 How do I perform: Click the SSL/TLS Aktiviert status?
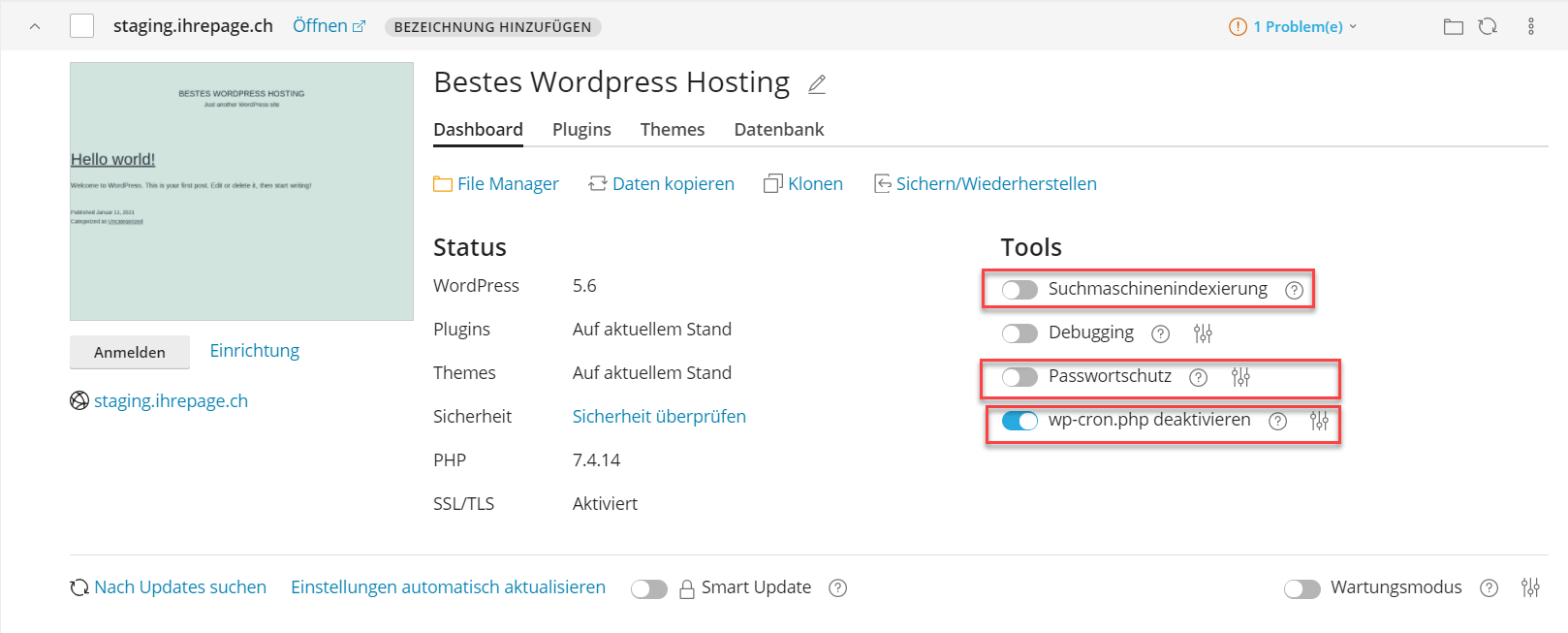(x=605, y=504)
